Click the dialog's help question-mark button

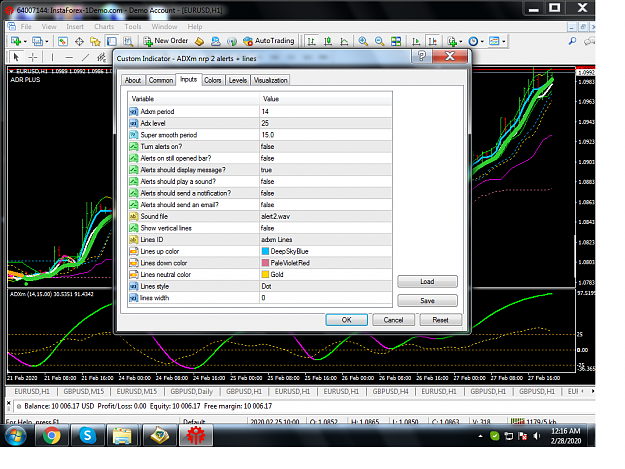[421, 56]
